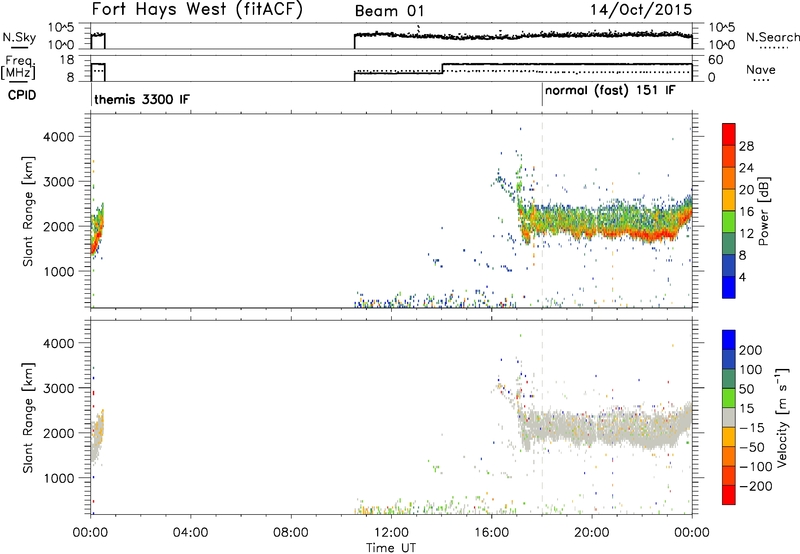Select the 'N.Sky' legend label

(x=19, y=37)
